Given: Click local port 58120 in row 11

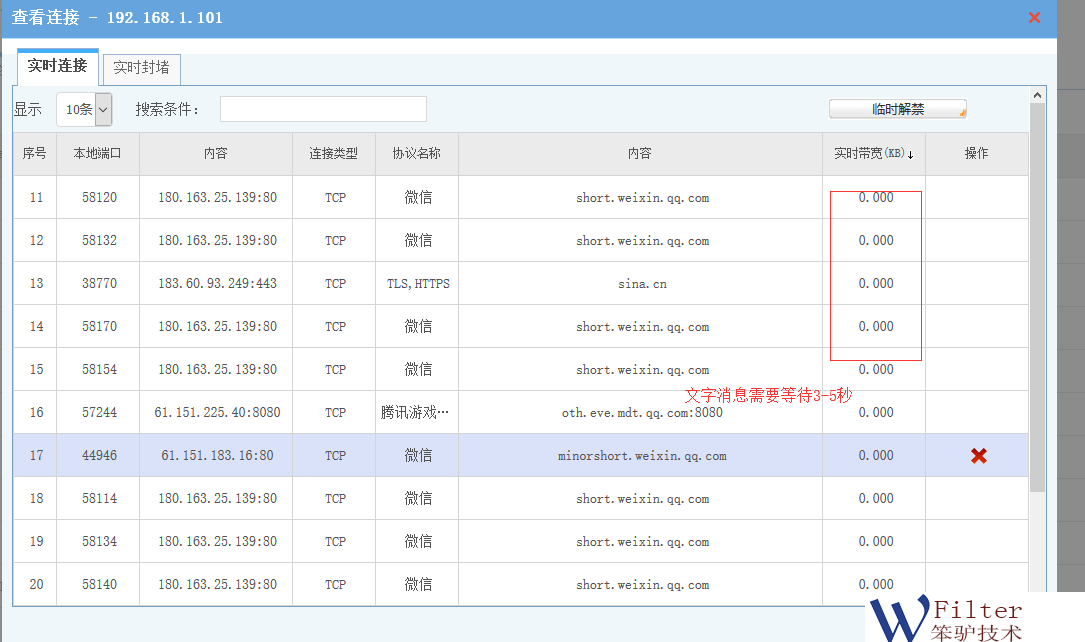Looking at the screenshot, I should click(99, 198).
